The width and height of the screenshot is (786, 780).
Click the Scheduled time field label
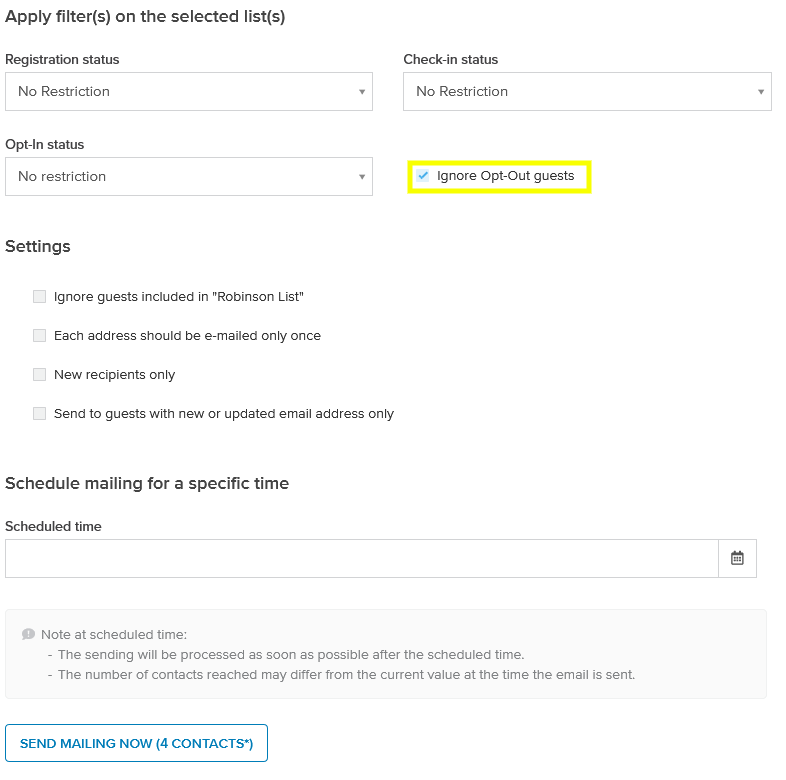(x=53, y=526)
